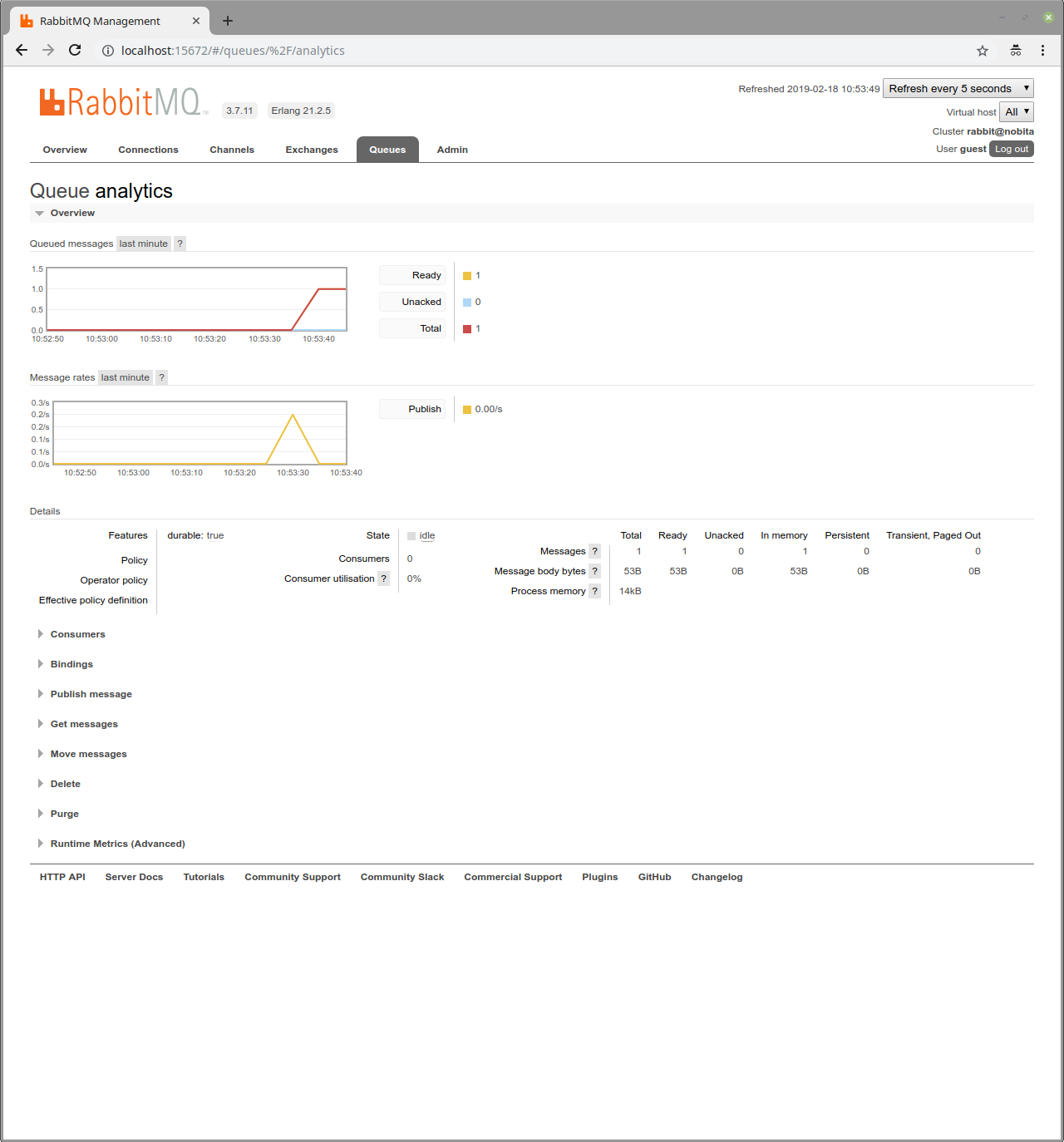Image resolution: width=1064 pixels, height=1142 pixels.
Task: Click the Erlang 21.2.5 label
Action: click(x=301, y=111)
